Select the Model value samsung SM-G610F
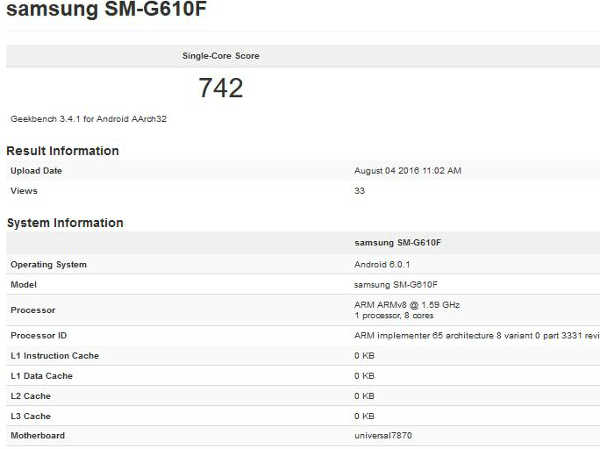 click(x=396, y=285)
